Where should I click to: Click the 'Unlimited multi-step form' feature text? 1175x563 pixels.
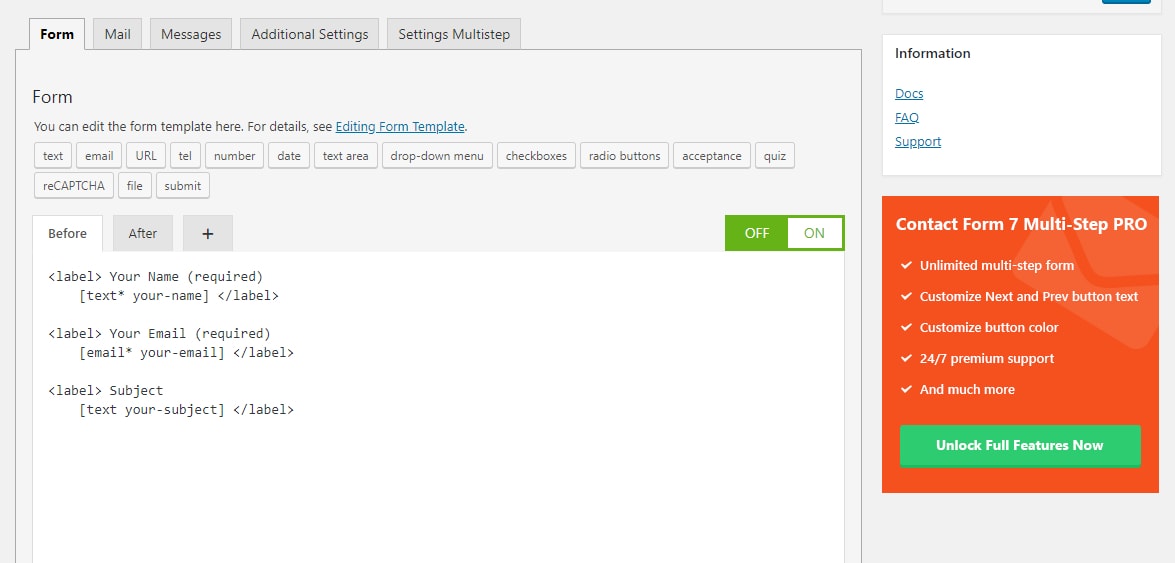(x=997, y=265)
